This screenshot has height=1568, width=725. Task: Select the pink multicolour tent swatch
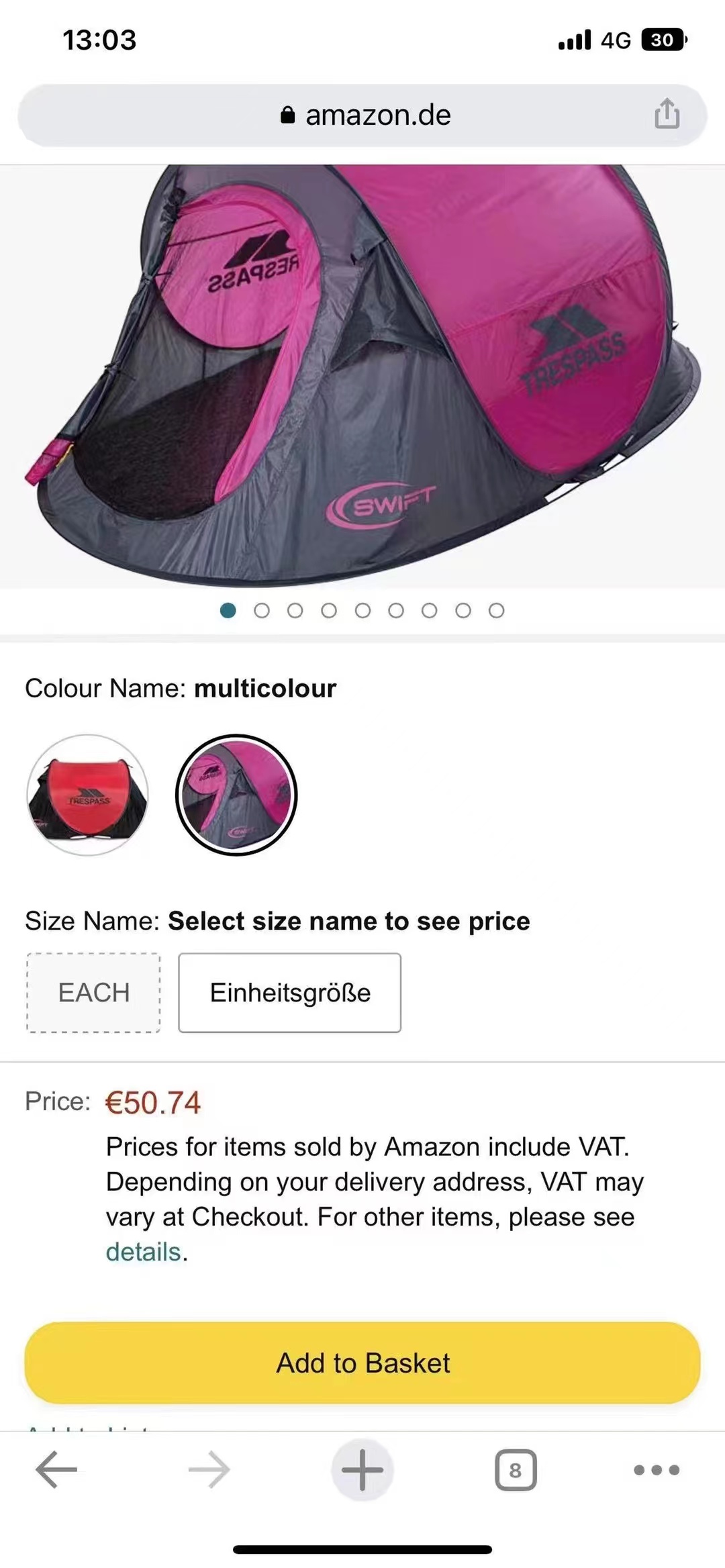(236, 795)
